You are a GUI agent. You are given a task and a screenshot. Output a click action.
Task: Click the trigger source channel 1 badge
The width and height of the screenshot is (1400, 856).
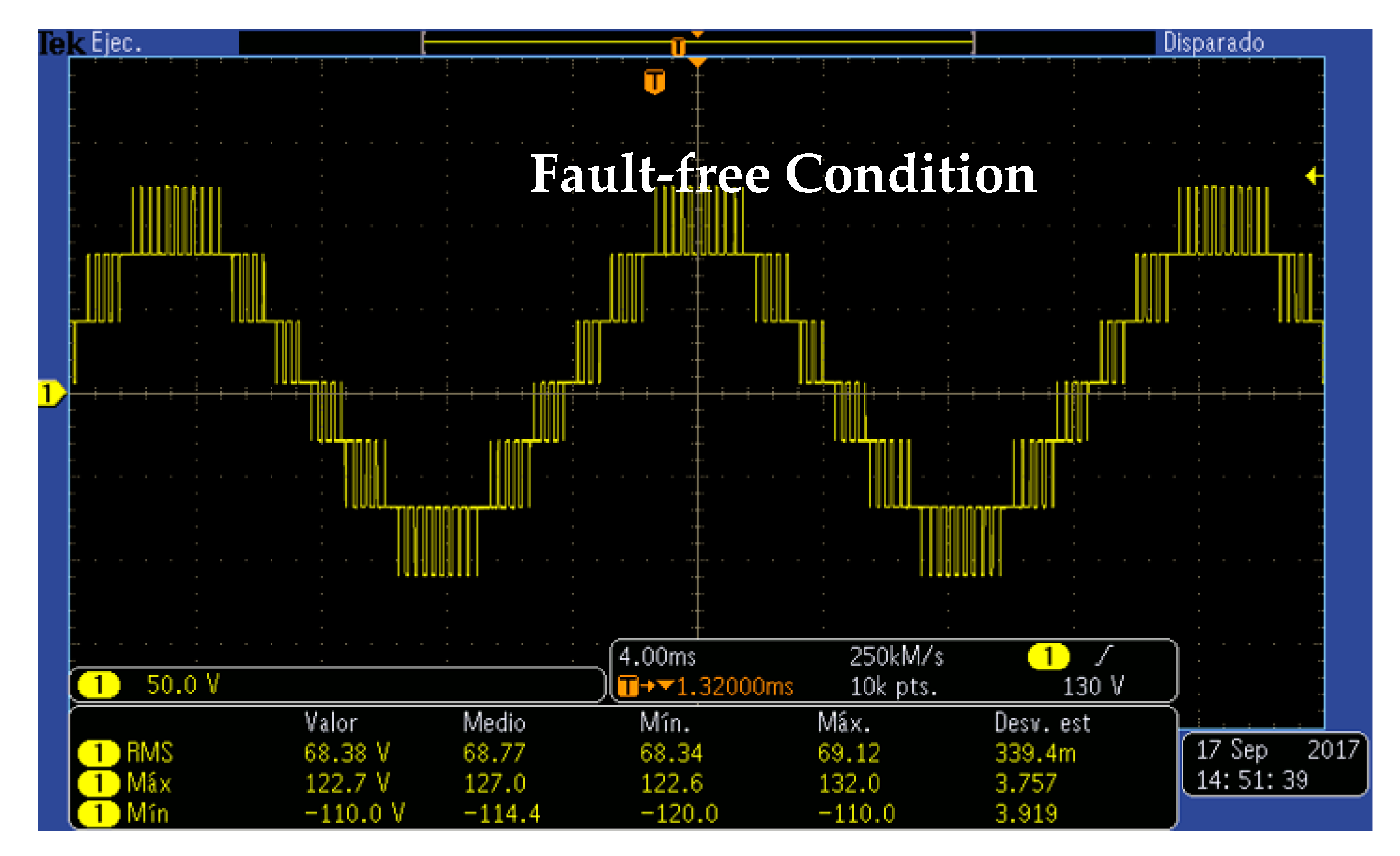[1048, 656]
